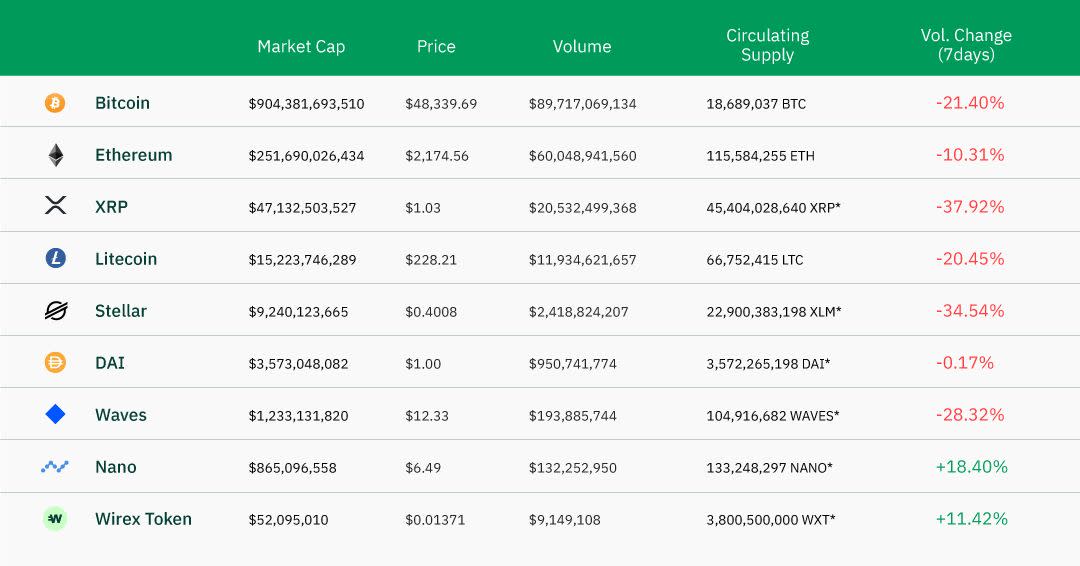Sort by the Price column header
The image size is (1080, 566).
point(436,46)
